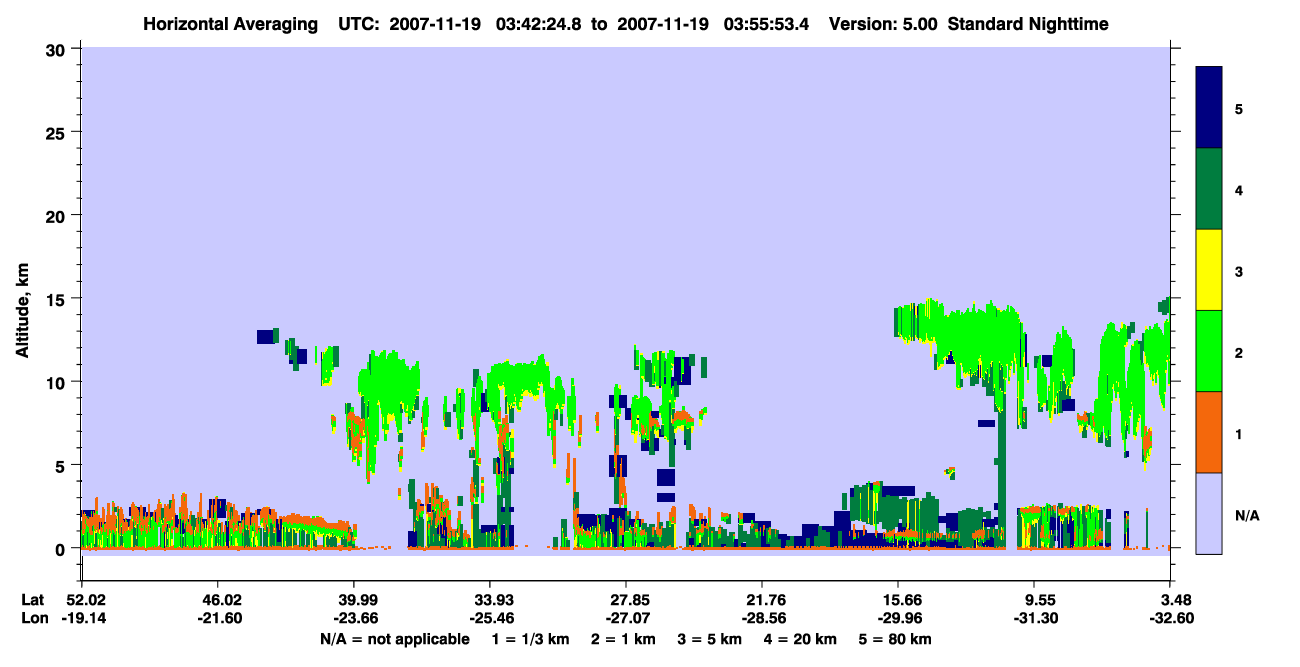Click the altitude tick label 25
The image size is (1300, 667).
pos(58,132)
